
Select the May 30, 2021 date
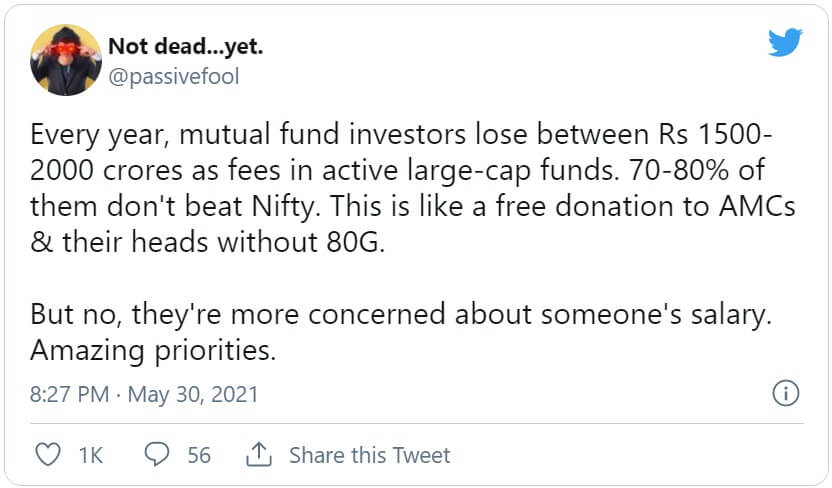(x=192, y=394)
